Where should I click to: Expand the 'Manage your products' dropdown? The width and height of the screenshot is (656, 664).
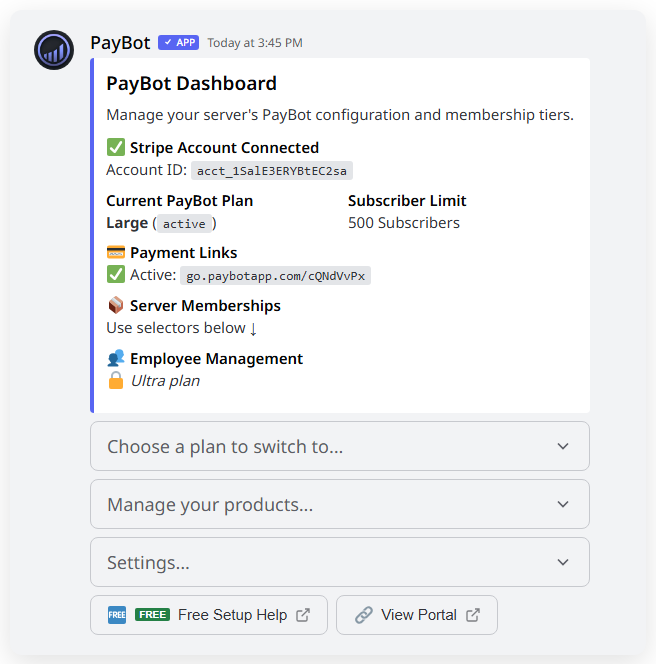(x=340, y=505)
